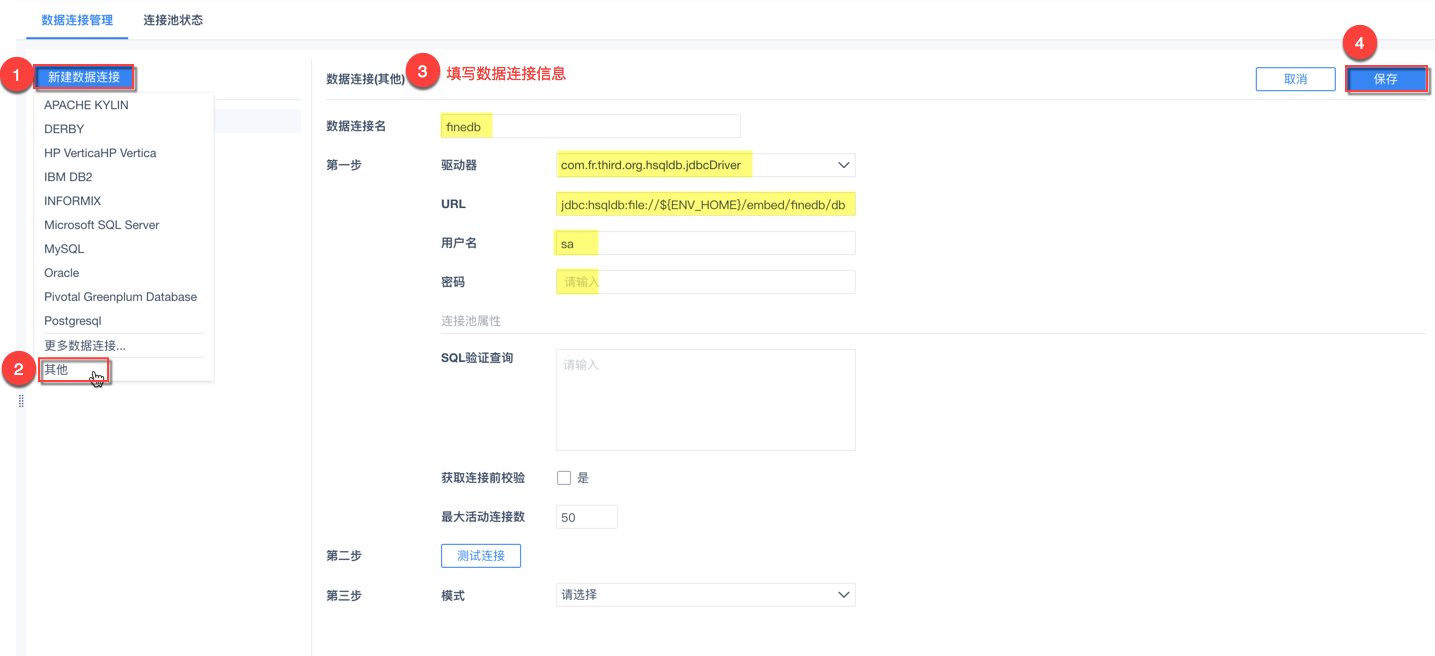The image size is (1435, 656).
Task: Open the 数据连接管理 tab
Action: tap(77, 20)
